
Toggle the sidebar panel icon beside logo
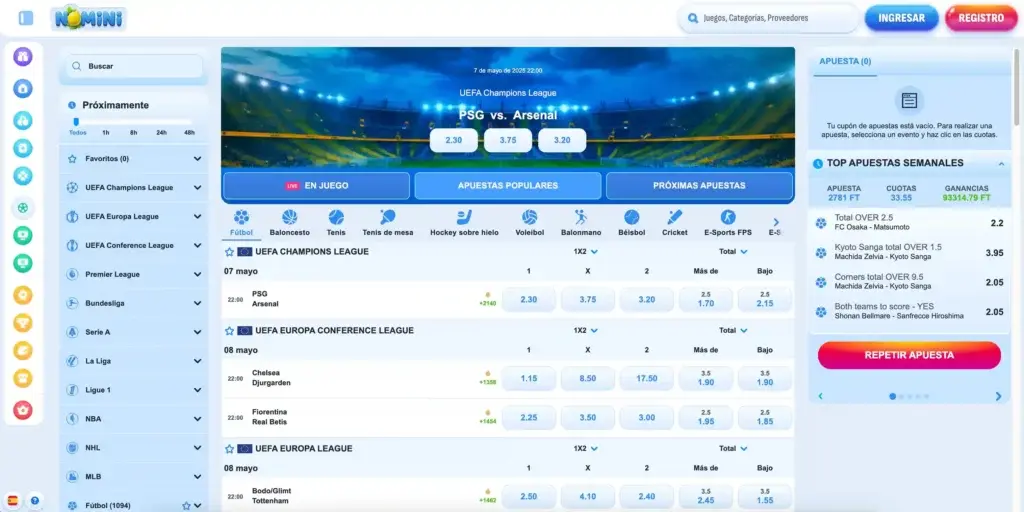point(26,18)
